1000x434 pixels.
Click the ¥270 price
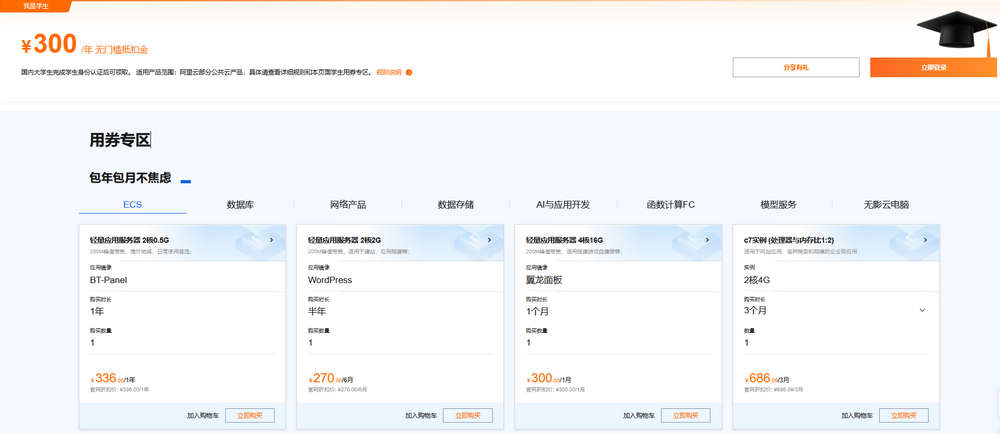(x=330, y=379)
